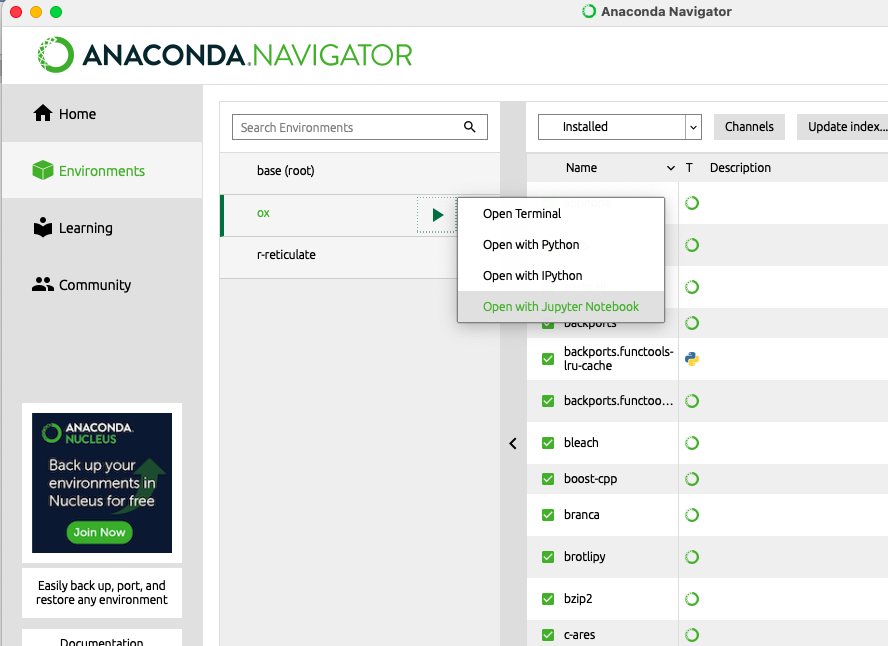The image size is (888, 646).
Task: Open the Installed package filter dropdown
Action: click(x=620, y=127)
